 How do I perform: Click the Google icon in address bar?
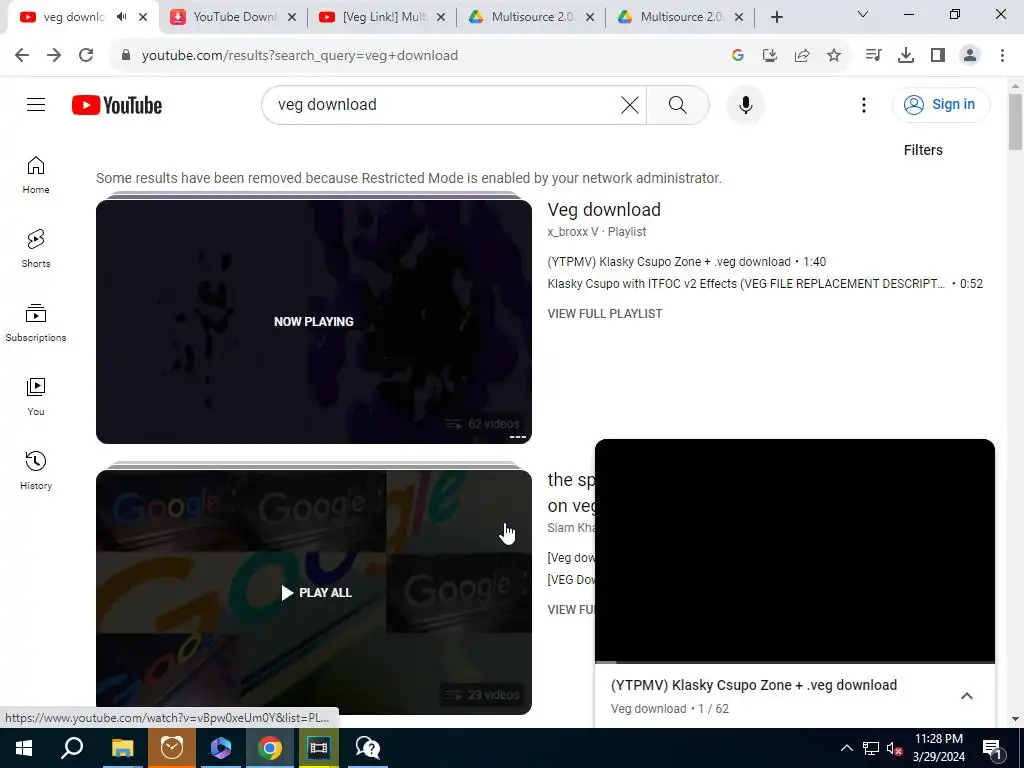[738, 56]
